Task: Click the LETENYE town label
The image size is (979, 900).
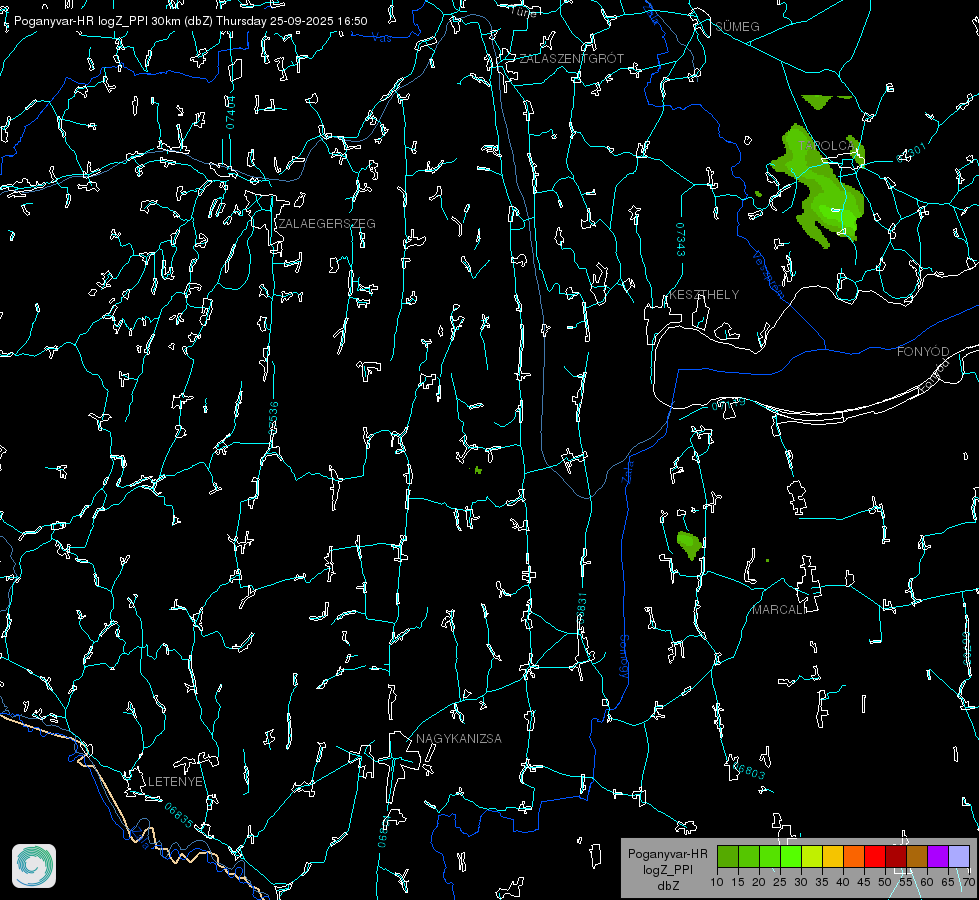Action: [x=175, y=781]
